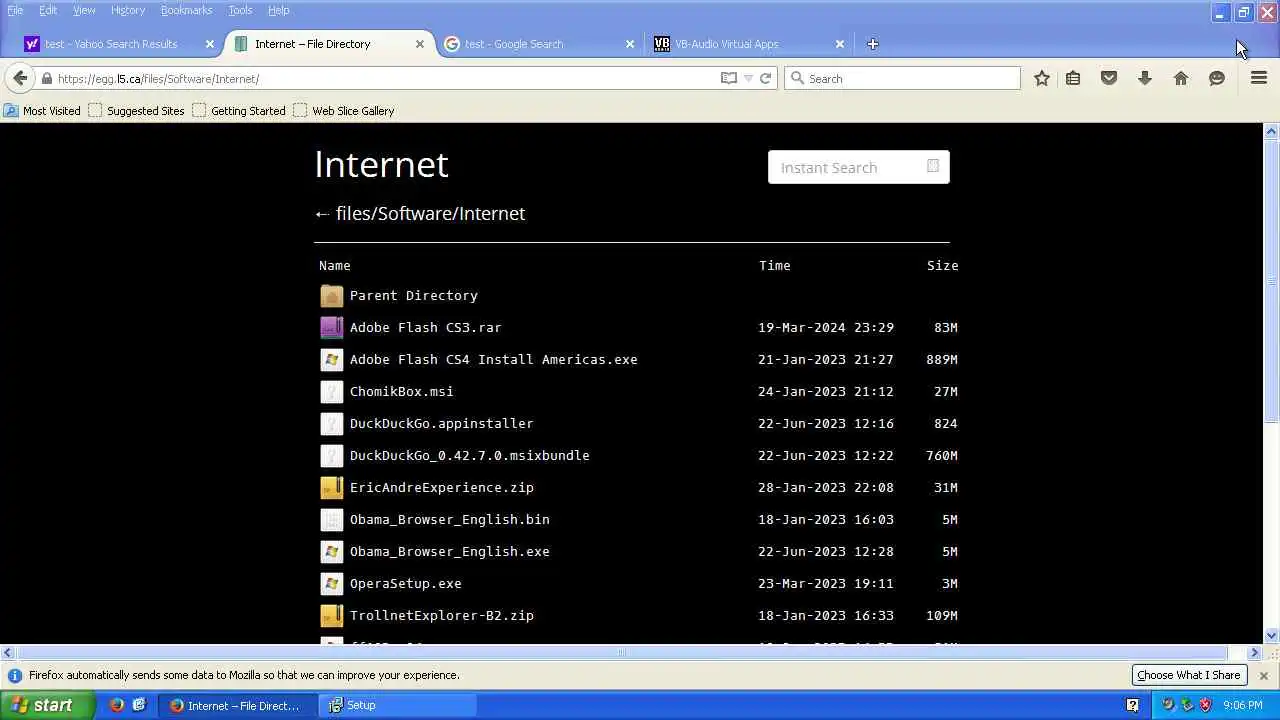This screenshot has height=720, width=1280.
Task: Open the Downloads arrow icon
Action: 1145,78
